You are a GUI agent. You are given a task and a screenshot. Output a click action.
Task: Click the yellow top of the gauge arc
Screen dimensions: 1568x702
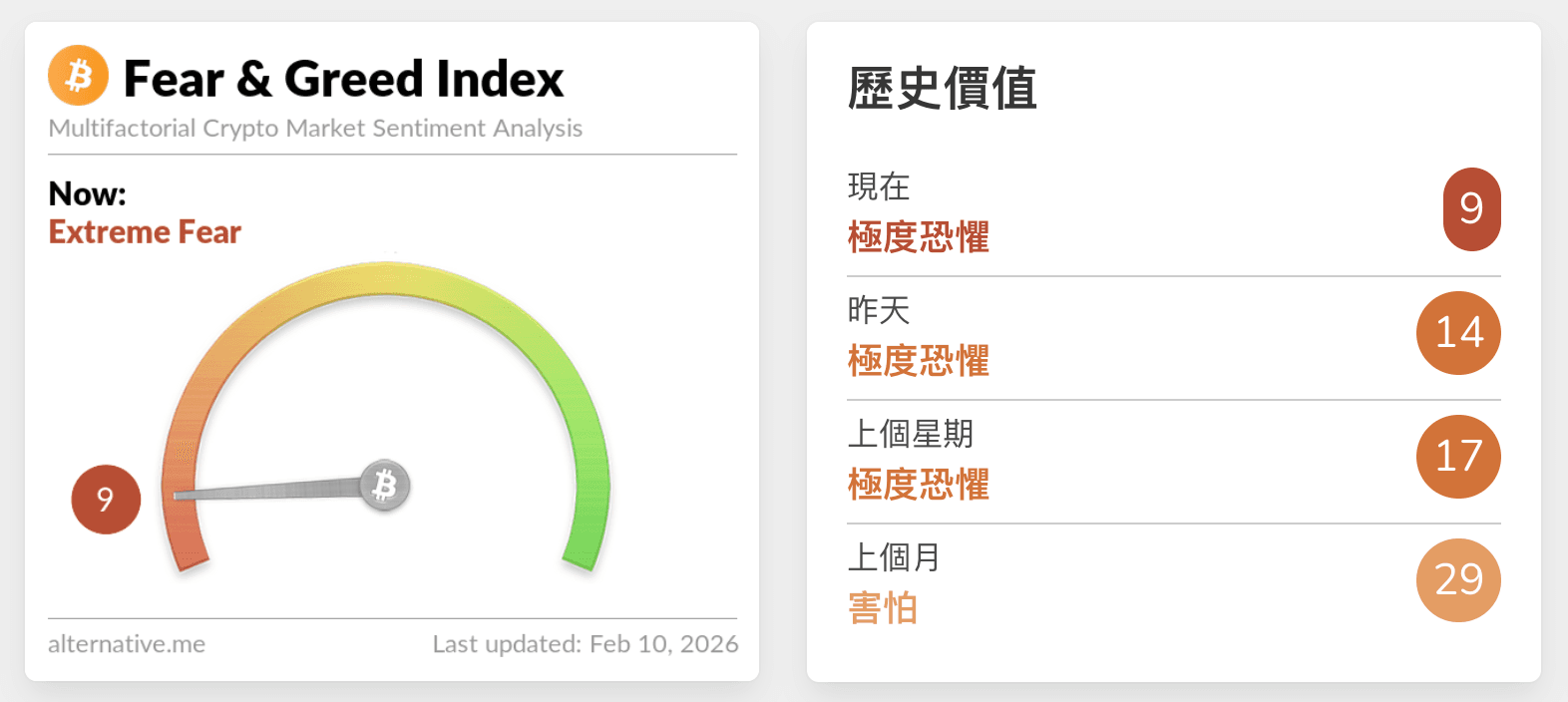click(x=387, y=278)
